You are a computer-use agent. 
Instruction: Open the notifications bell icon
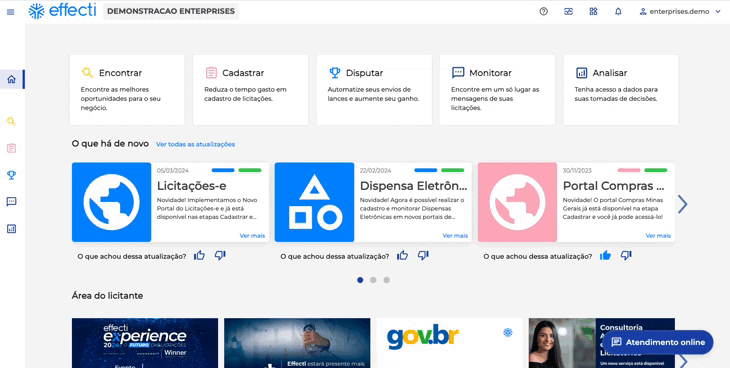coord(618,12)
